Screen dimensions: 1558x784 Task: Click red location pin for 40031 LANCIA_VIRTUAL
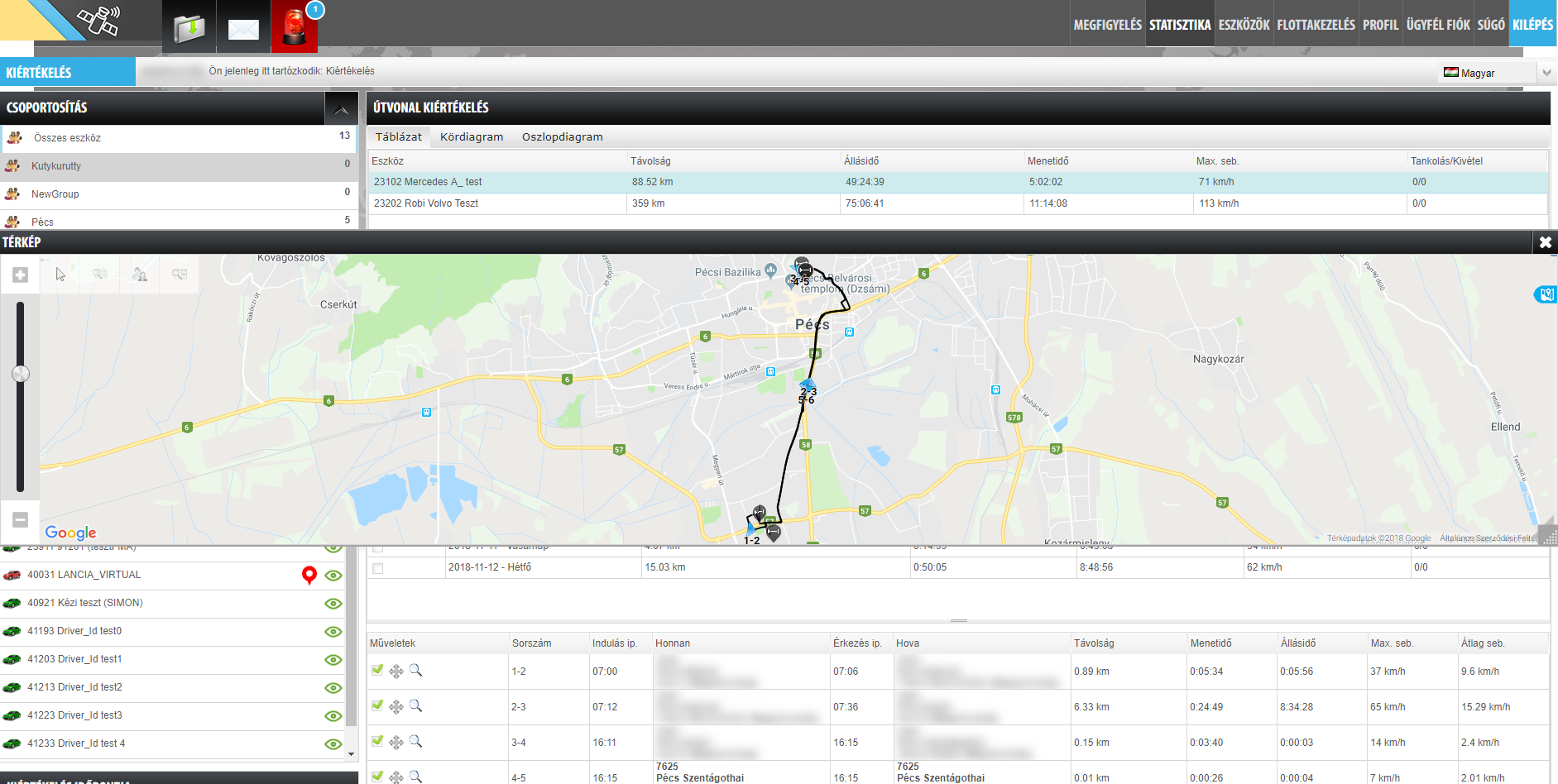click(x=309, y=575)
